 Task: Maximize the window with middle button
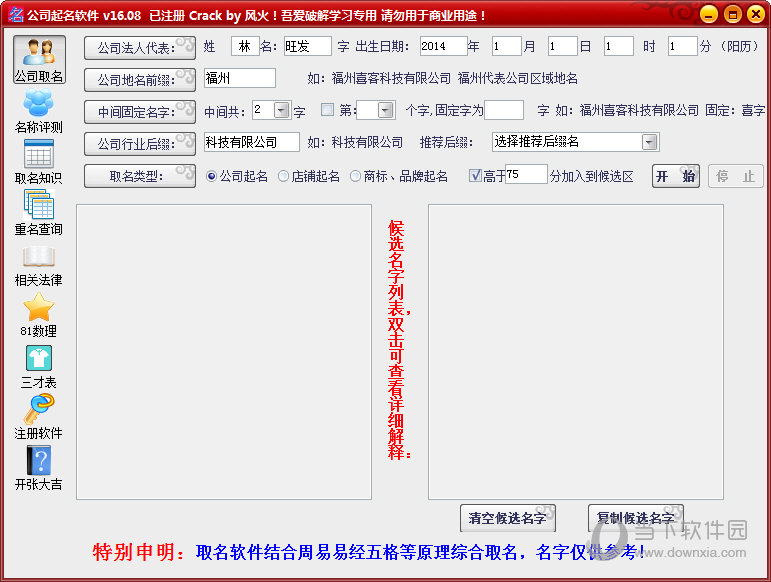(x=732, y=14)
